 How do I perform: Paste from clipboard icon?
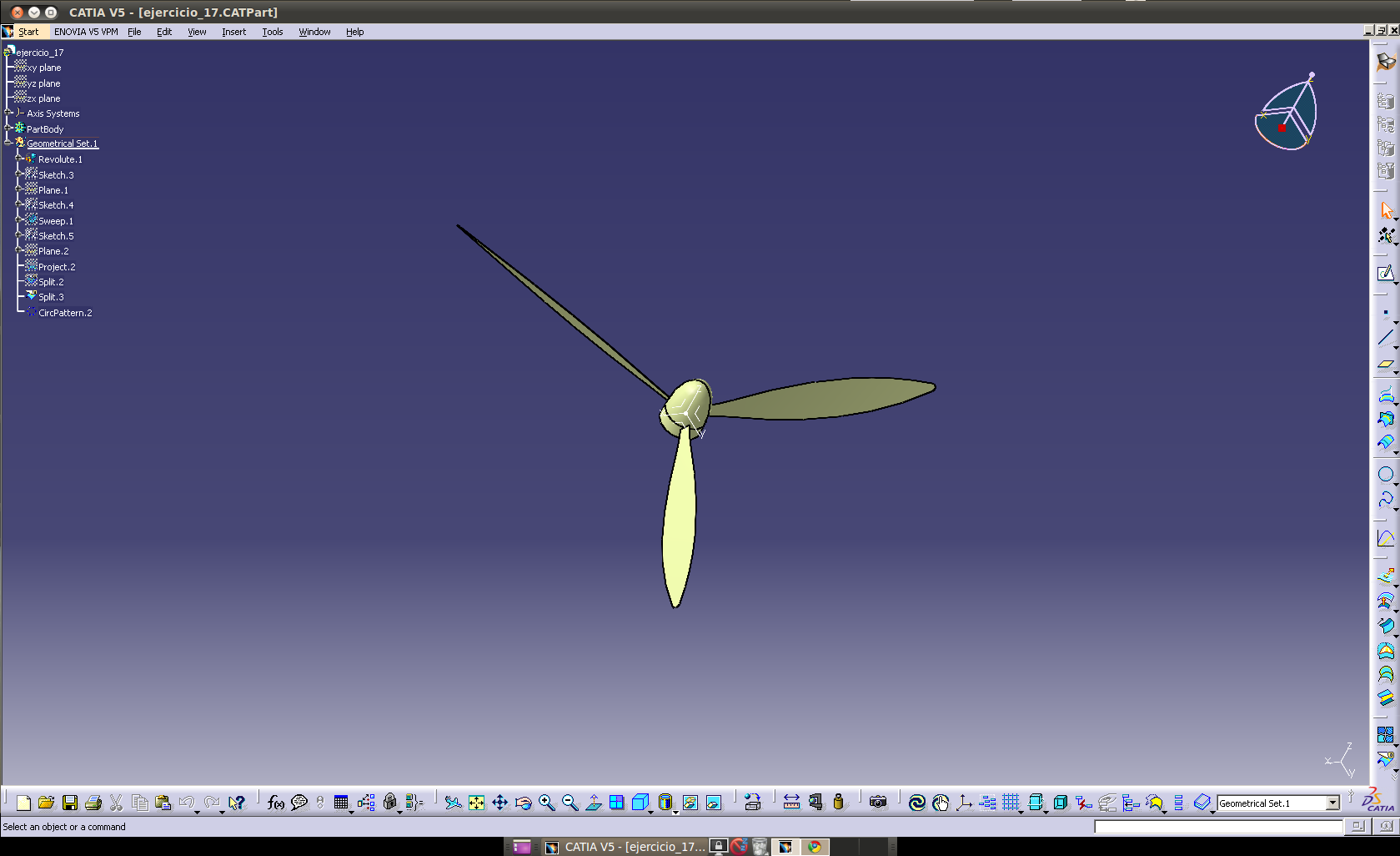pyautogui.click(x=163, y=803)
